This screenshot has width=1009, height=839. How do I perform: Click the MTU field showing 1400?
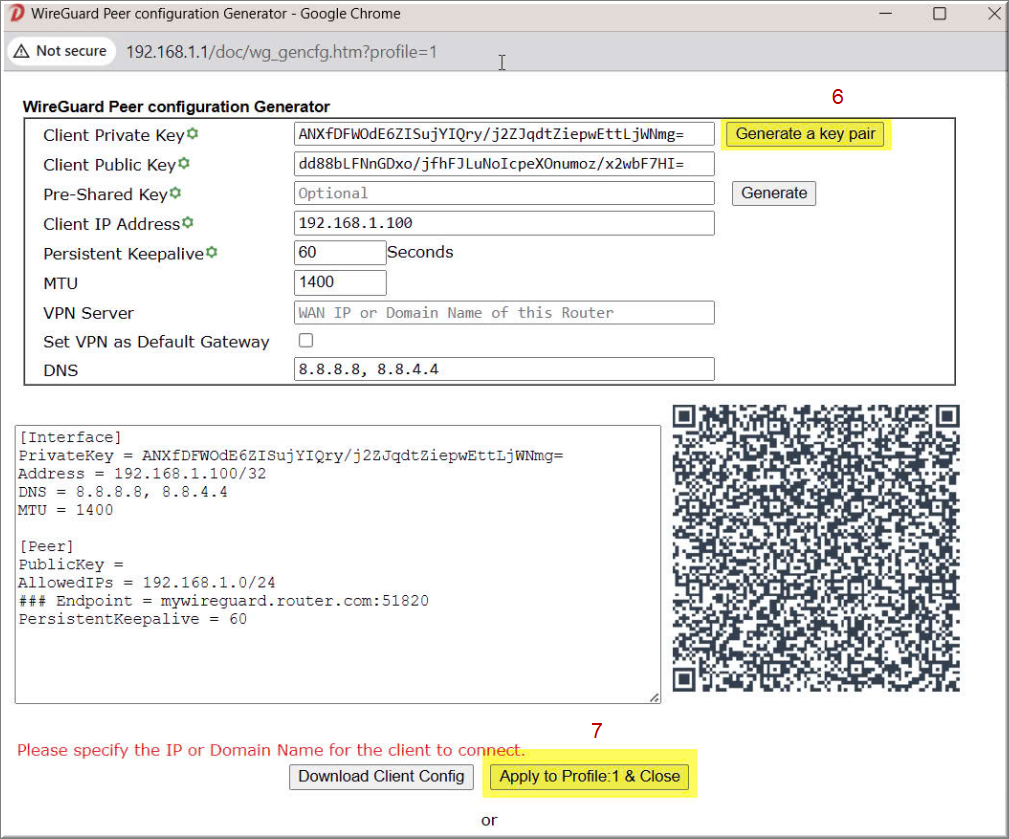point(340,282)
